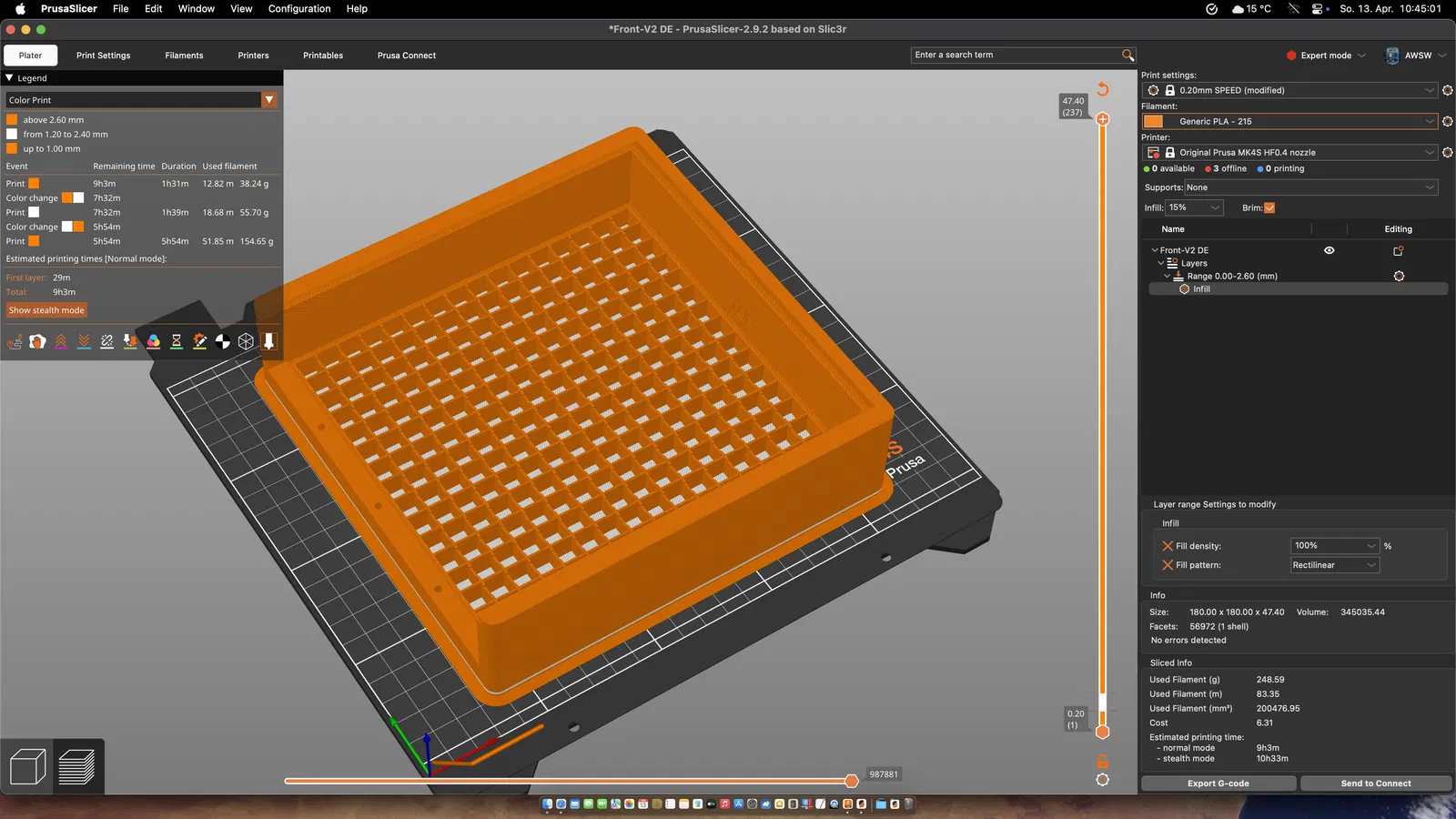The image size is (1456, 819).
Task: Click the horizontal move slider handle
Action: pos(852,781)
